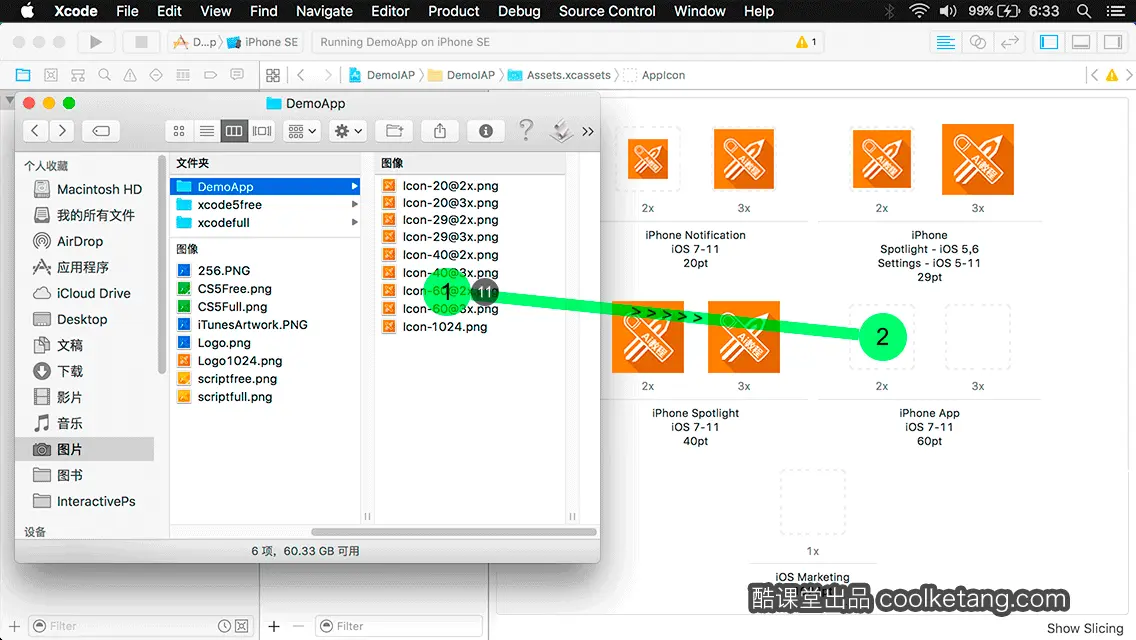Click Finder new folder button
The image size is (1136, 640).
tap(394, 131)
